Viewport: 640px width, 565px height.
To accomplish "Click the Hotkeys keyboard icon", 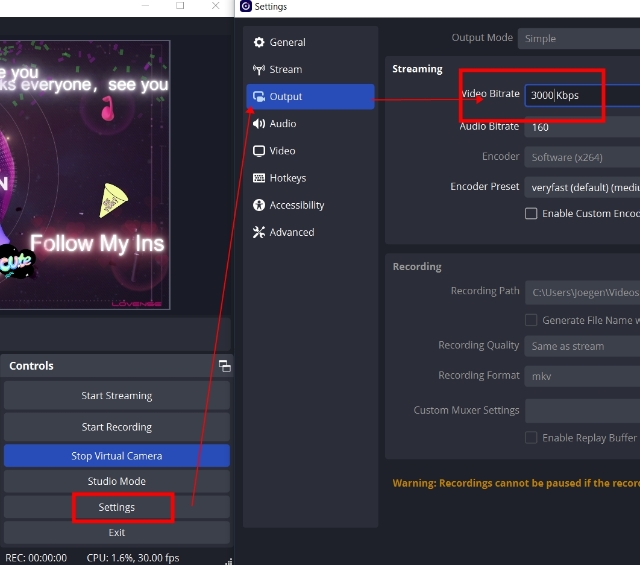I will coord(260,178).
